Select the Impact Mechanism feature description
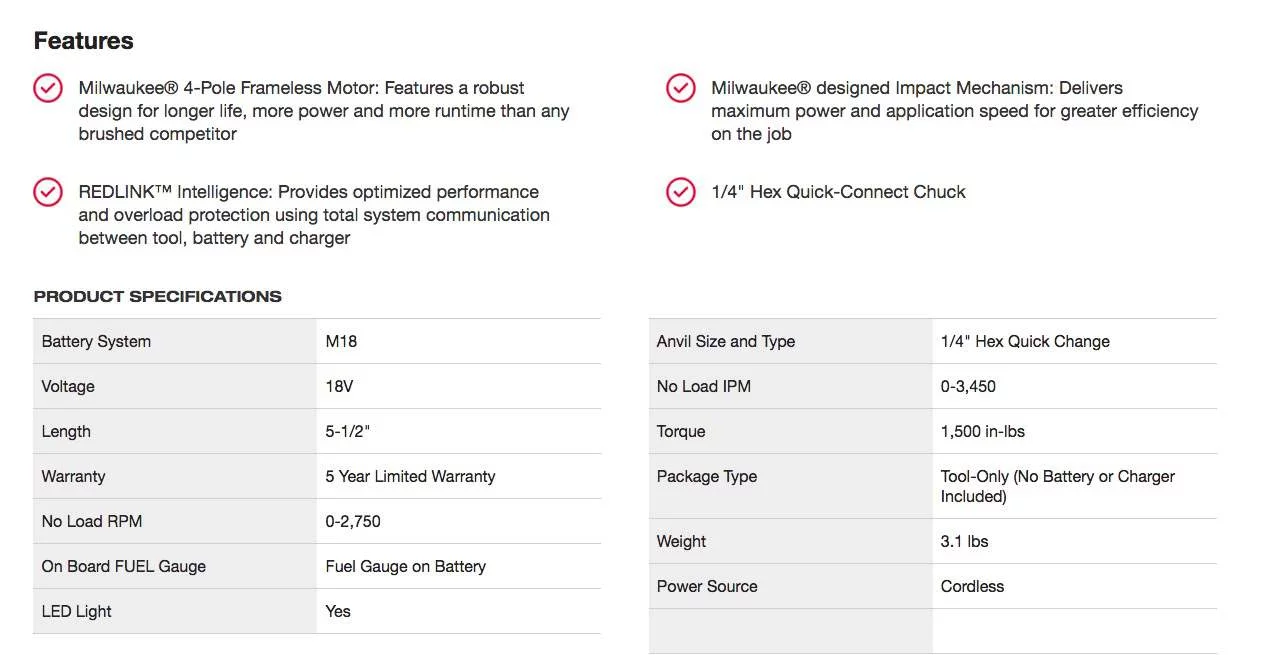The image size is (1283, 655). coord(955,111)
